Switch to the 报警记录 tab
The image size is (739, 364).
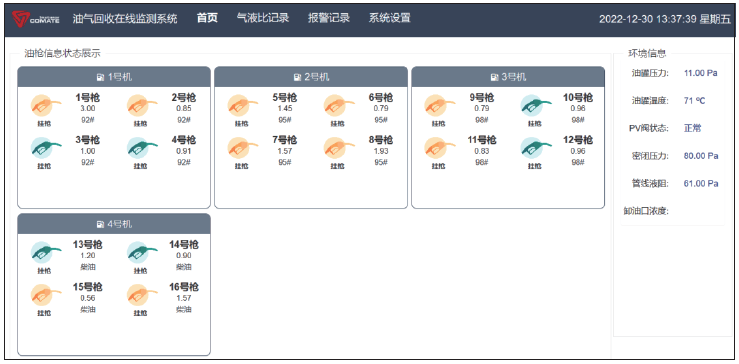(x=328, y=18)
